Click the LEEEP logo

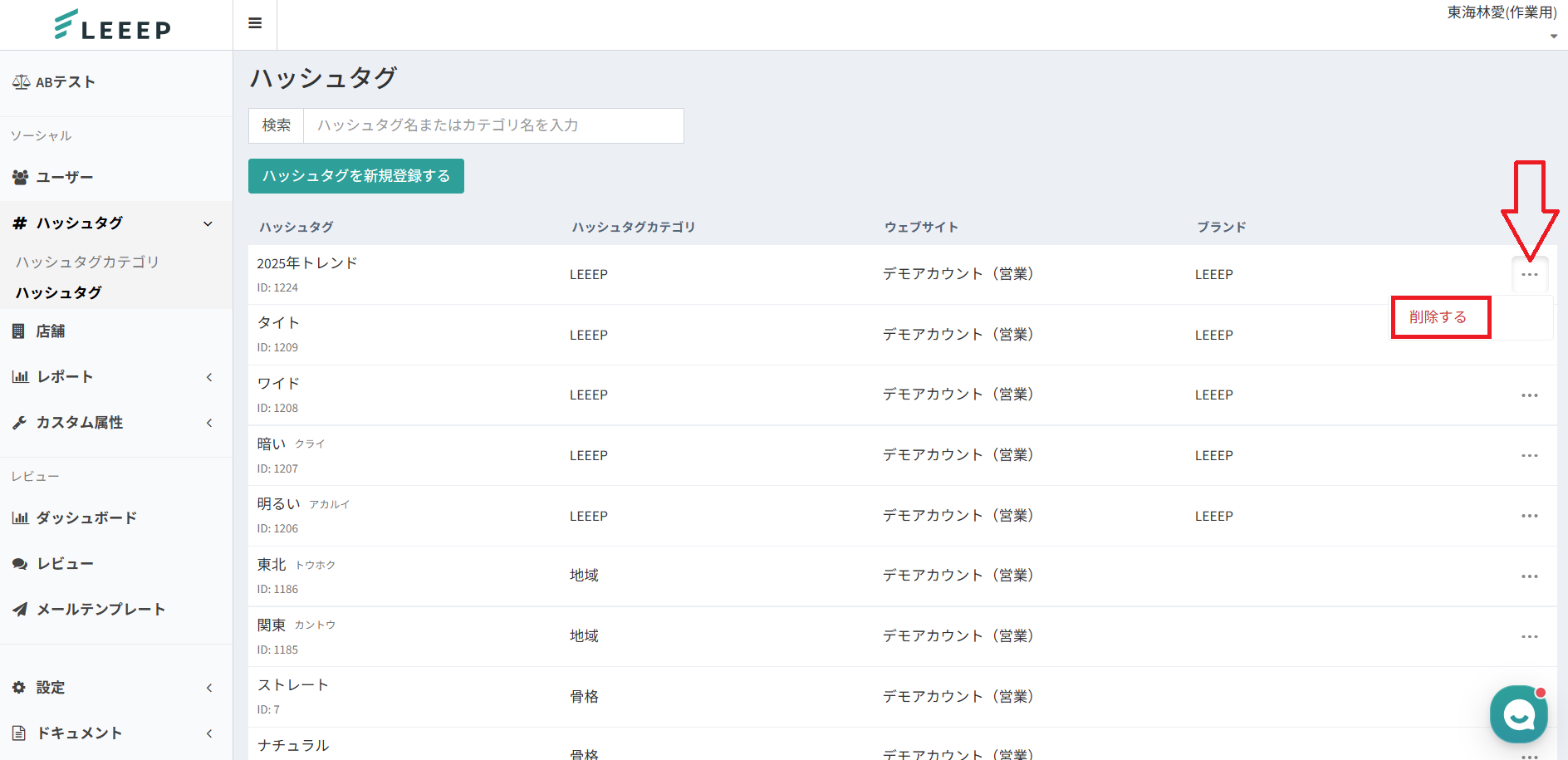coord(113,26)
